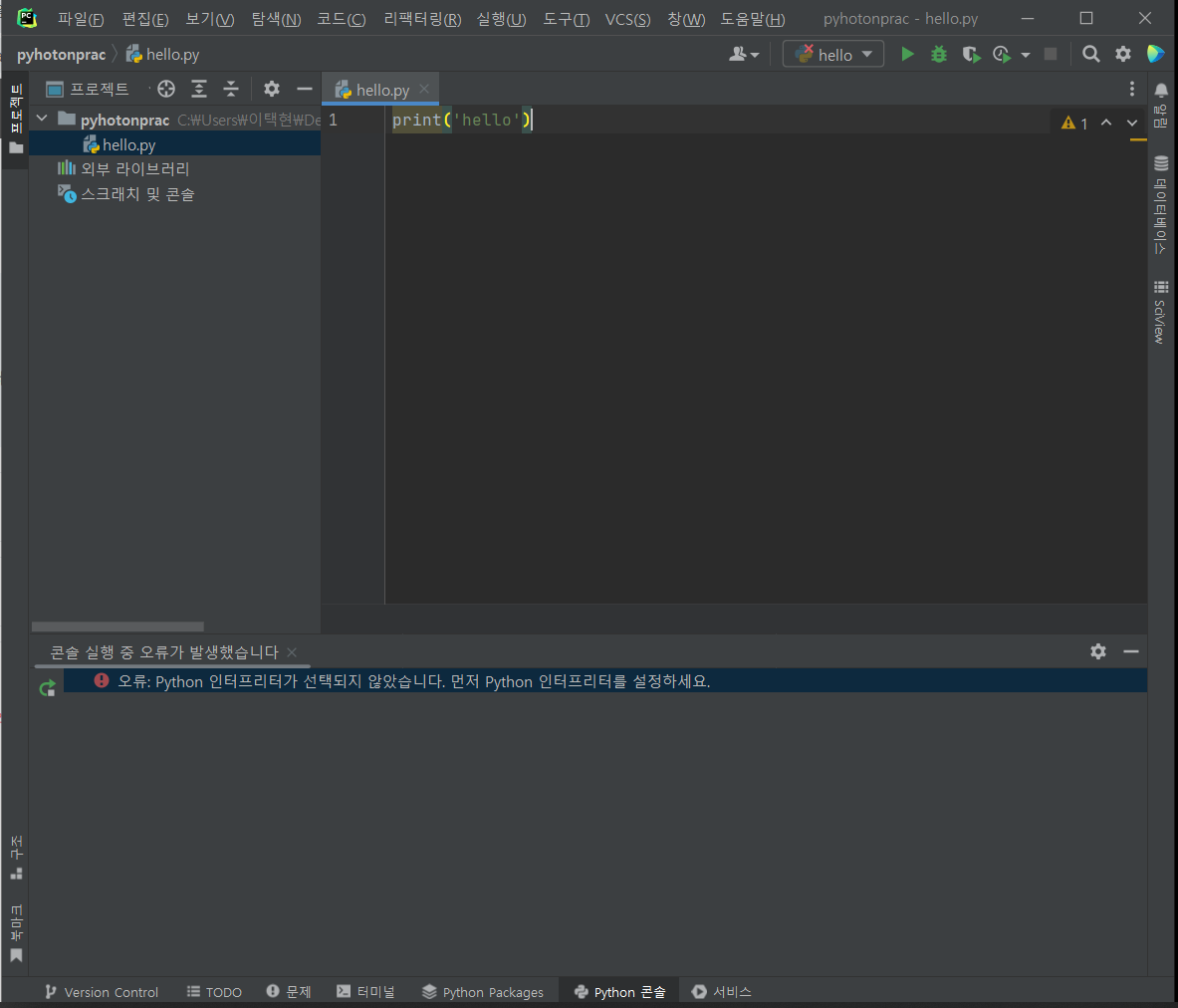Screen dimensions: 1178x1008
Task: Open the 탐색(N) menu
Action: (x=276, y=19)
